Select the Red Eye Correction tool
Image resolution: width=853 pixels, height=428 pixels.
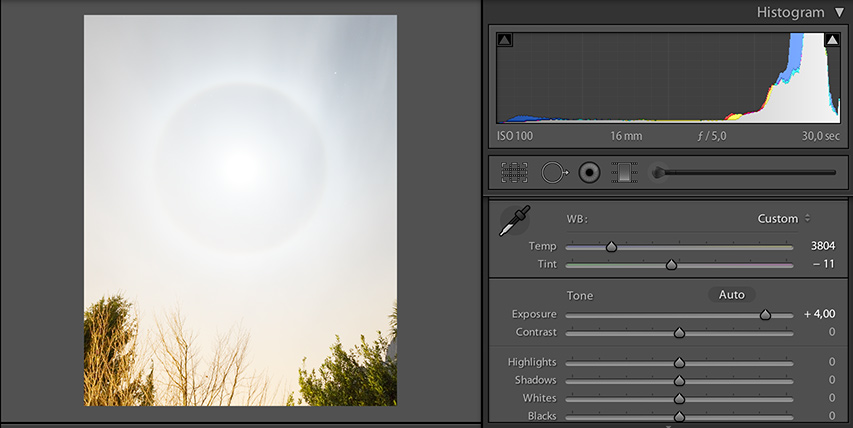pyautogui.click(x=589, y=173)
